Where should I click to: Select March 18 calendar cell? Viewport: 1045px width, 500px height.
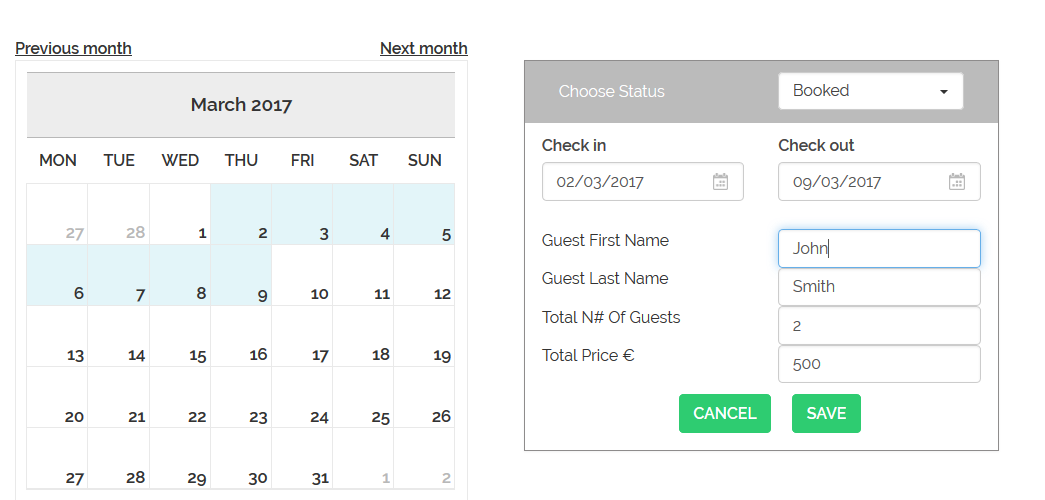point(363,336)
